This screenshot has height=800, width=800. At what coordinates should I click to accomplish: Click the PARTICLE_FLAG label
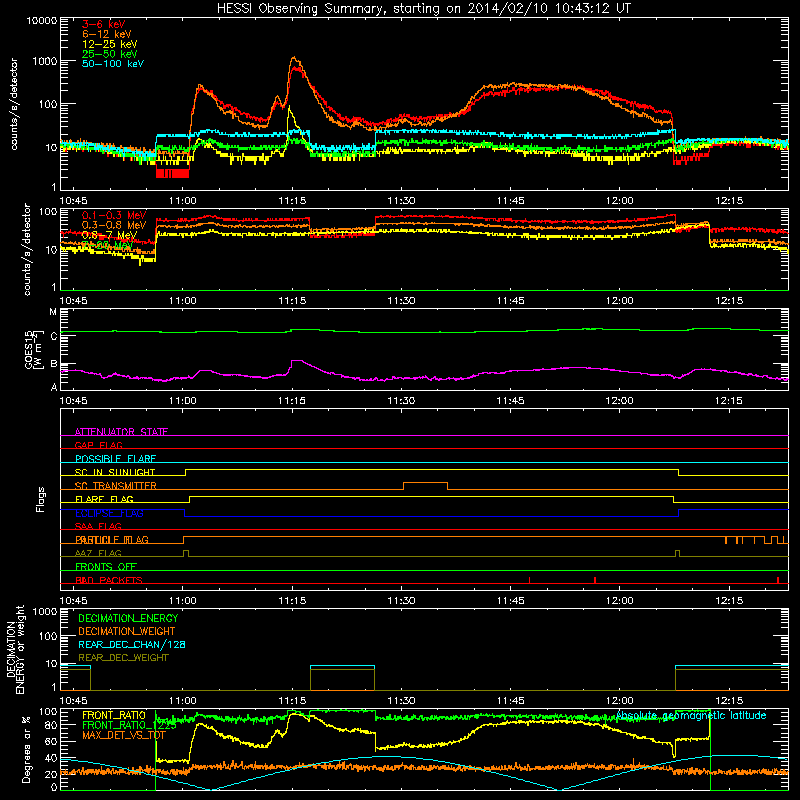[112, 539]
